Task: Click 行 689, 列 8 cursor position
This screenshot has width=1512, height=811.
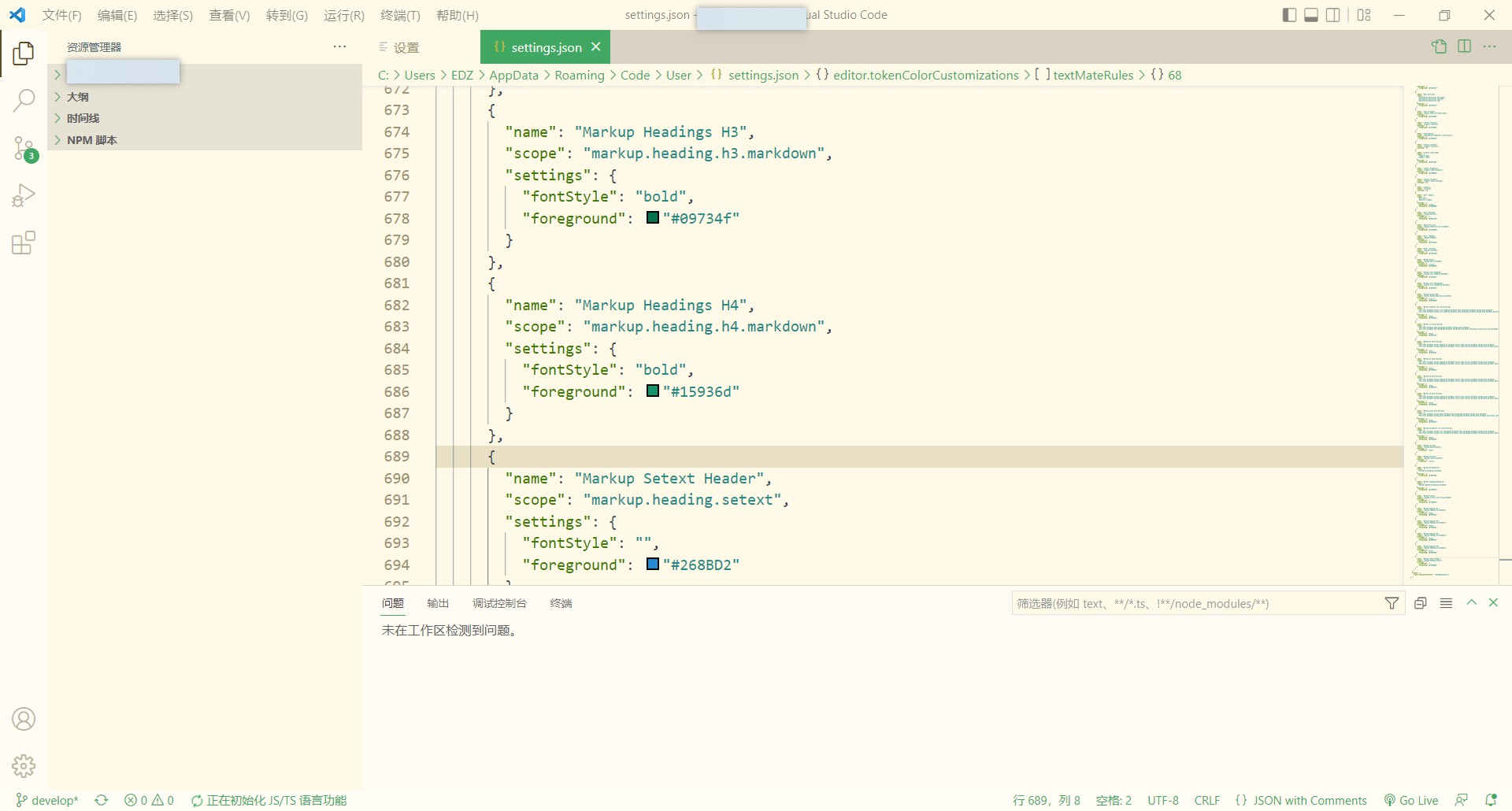Action: (1047, 800)
